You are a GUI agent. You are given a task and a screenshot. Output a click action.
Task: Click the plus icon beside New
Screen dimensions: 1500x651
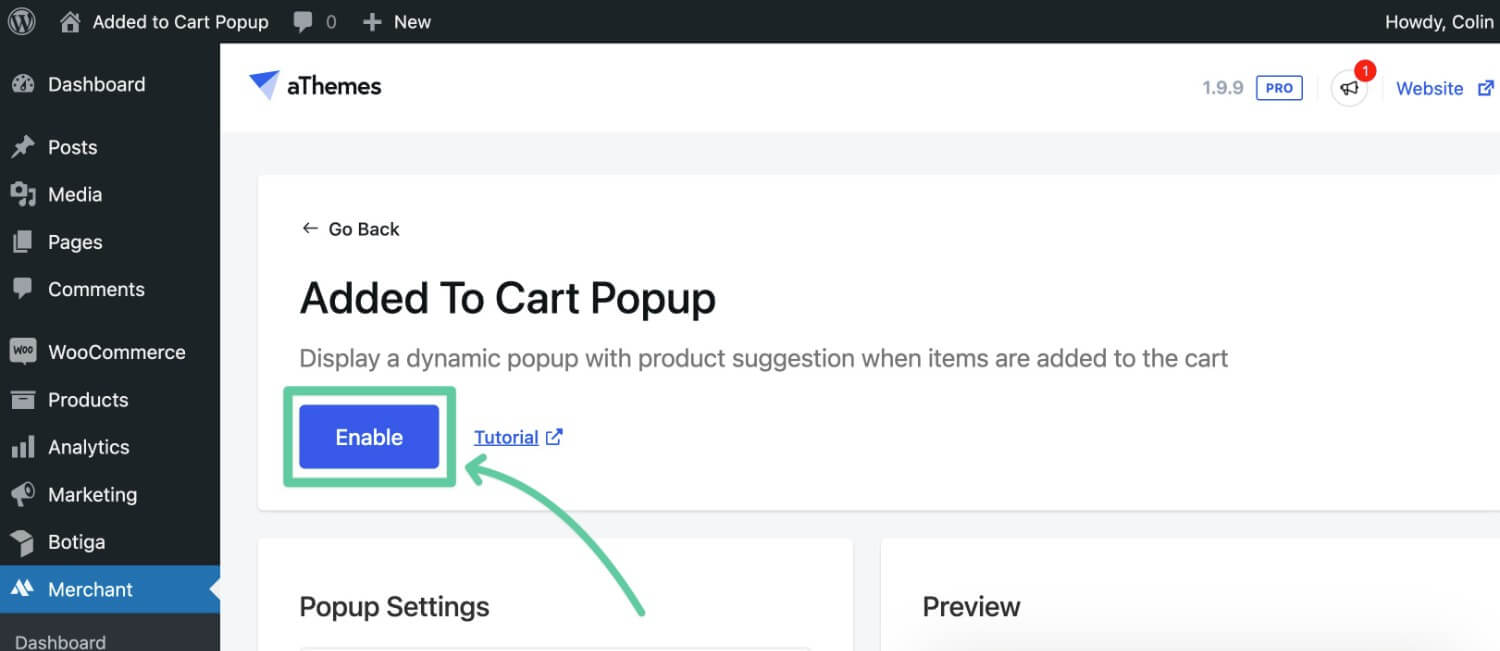(372, 22)
